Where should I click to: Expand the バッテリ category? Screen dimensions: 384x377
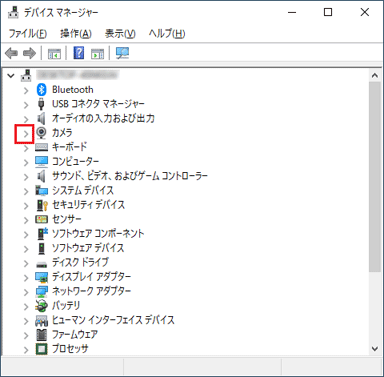point(26,307)
